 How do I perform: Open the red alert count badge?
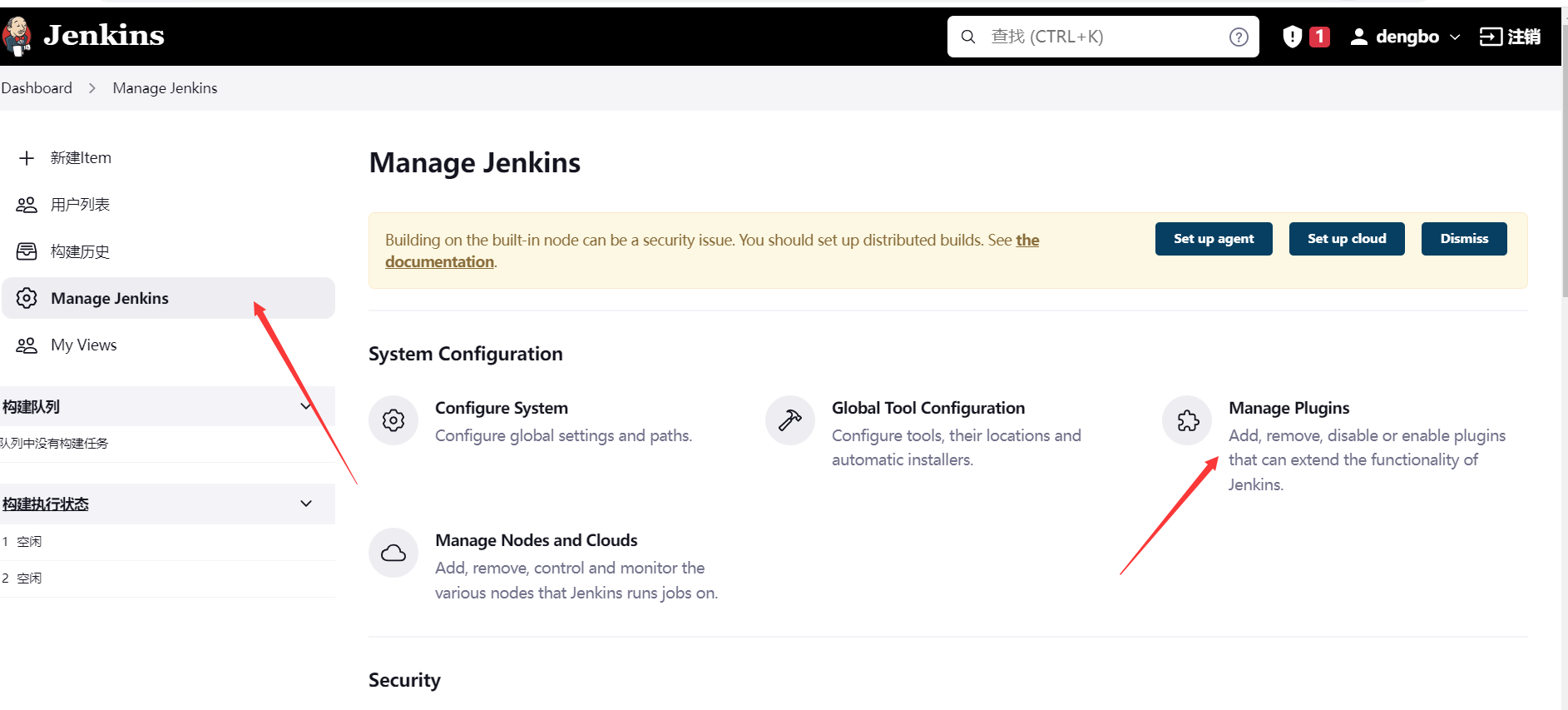pos(1319,37)
